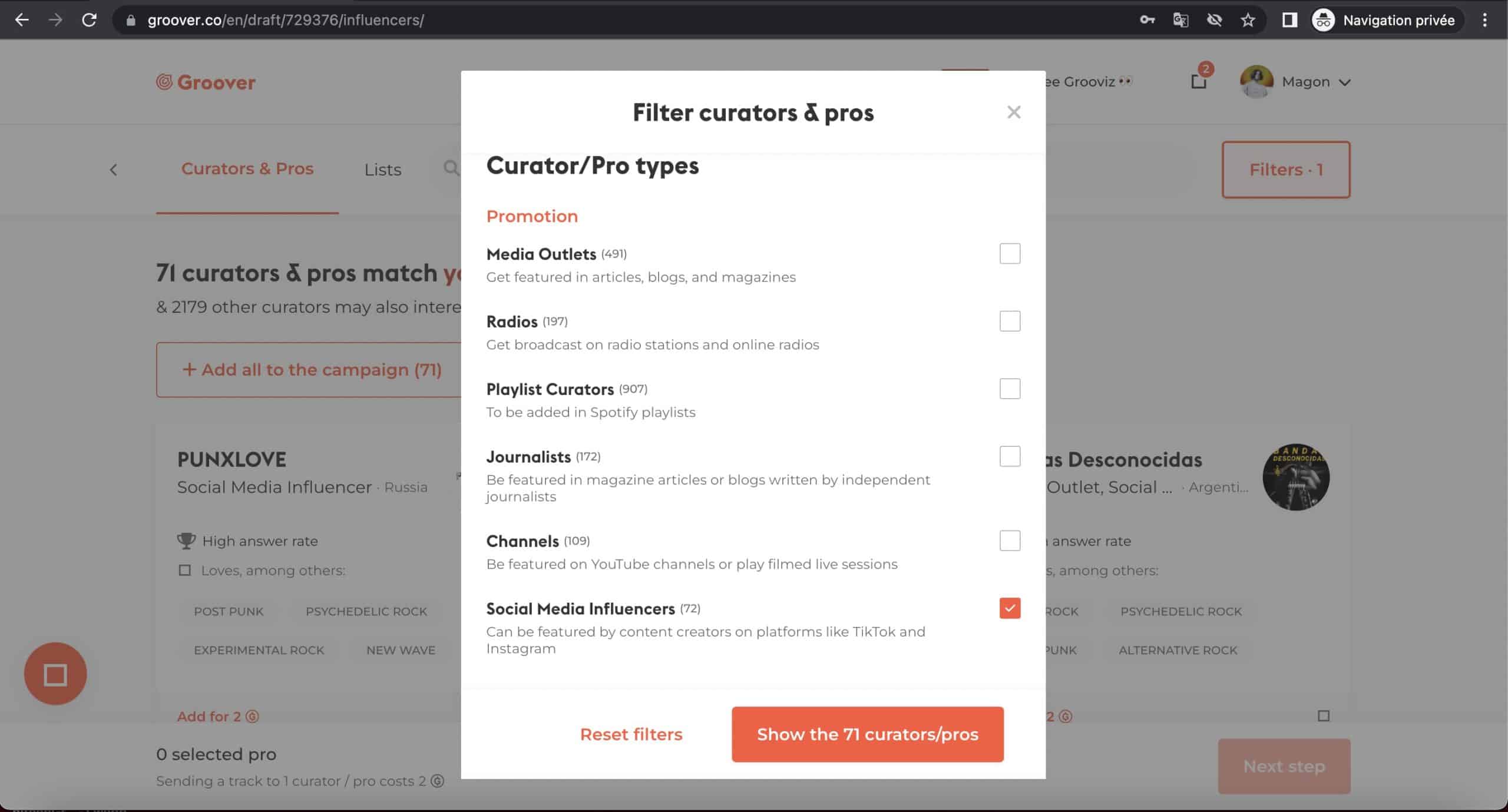1508x812 pixels.
Task: Enable the Playlist Curators checkbox
Action: click(x=1010, y=389)
